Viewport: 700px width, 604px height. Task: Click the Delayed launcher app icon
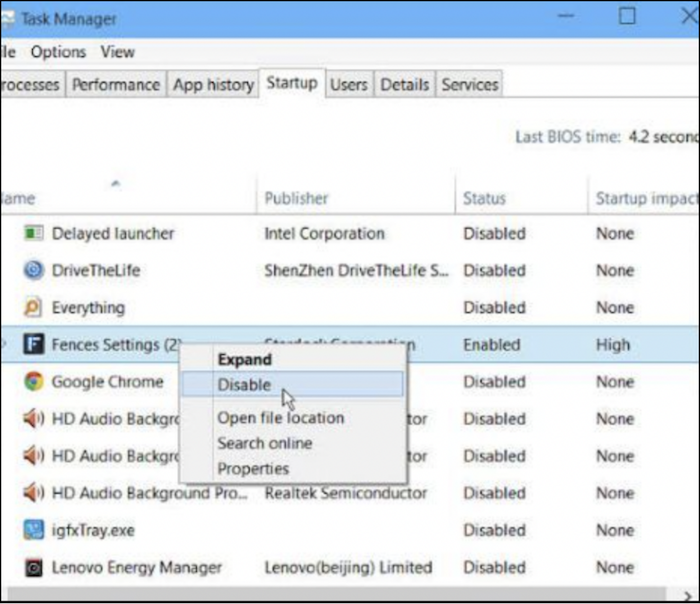click(x=33, y=233)
